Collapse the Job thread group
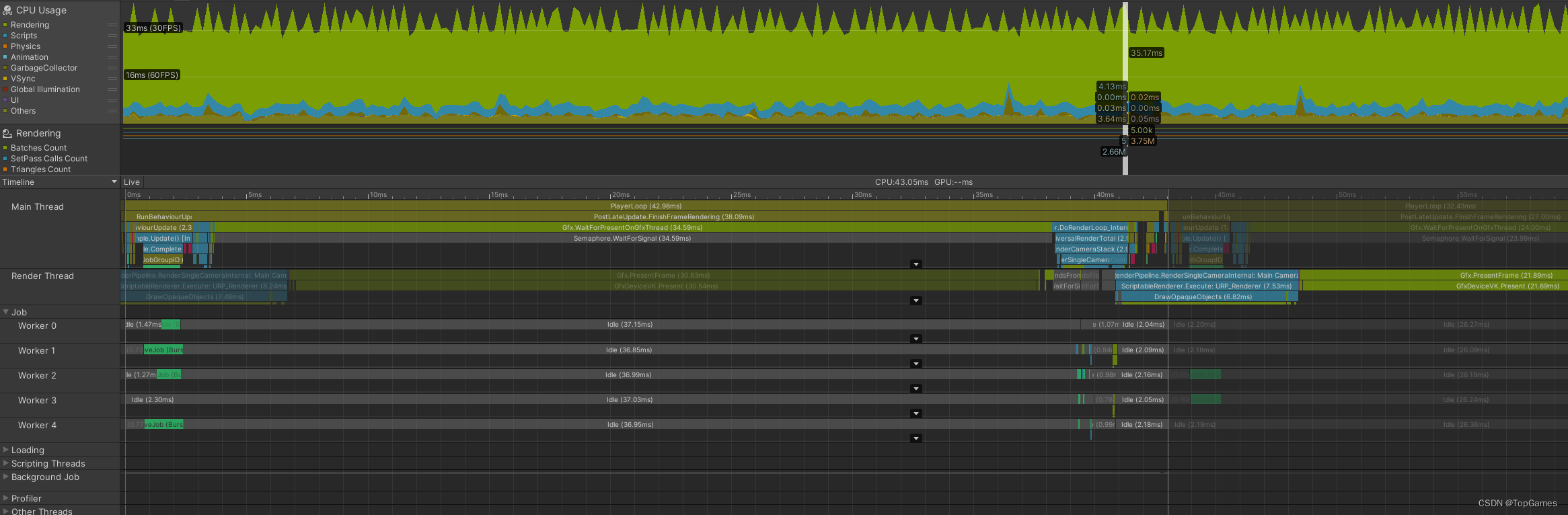Screen dimensions: 1568x515 (6, 312)
